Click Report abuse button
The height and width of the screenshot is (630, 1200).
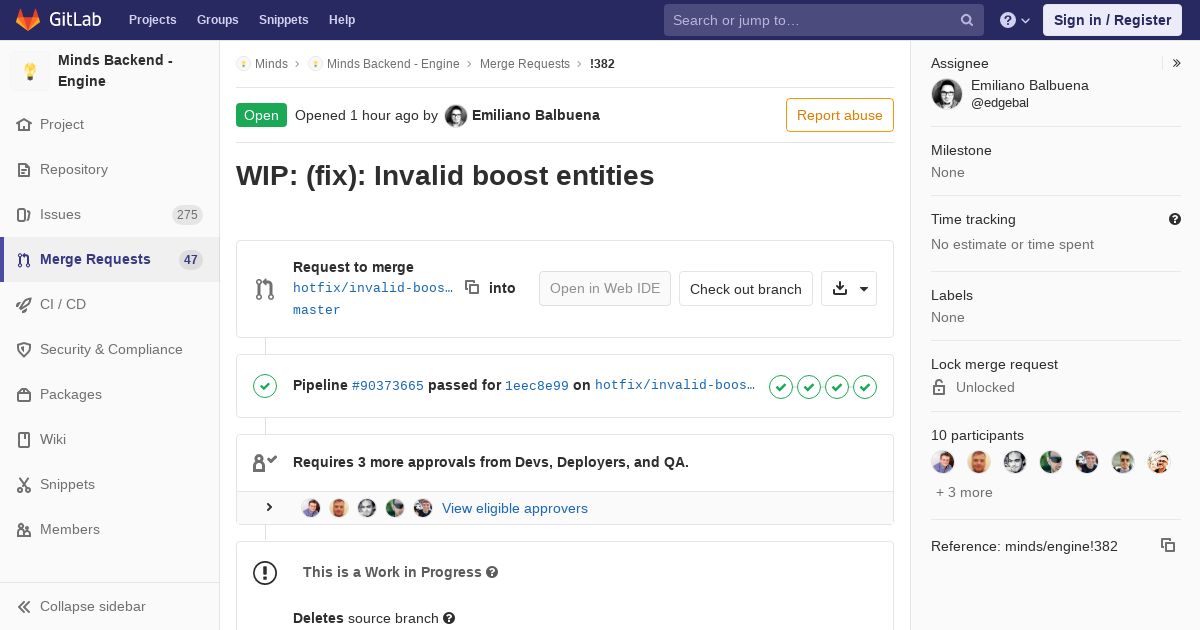(x=840, y=115)
